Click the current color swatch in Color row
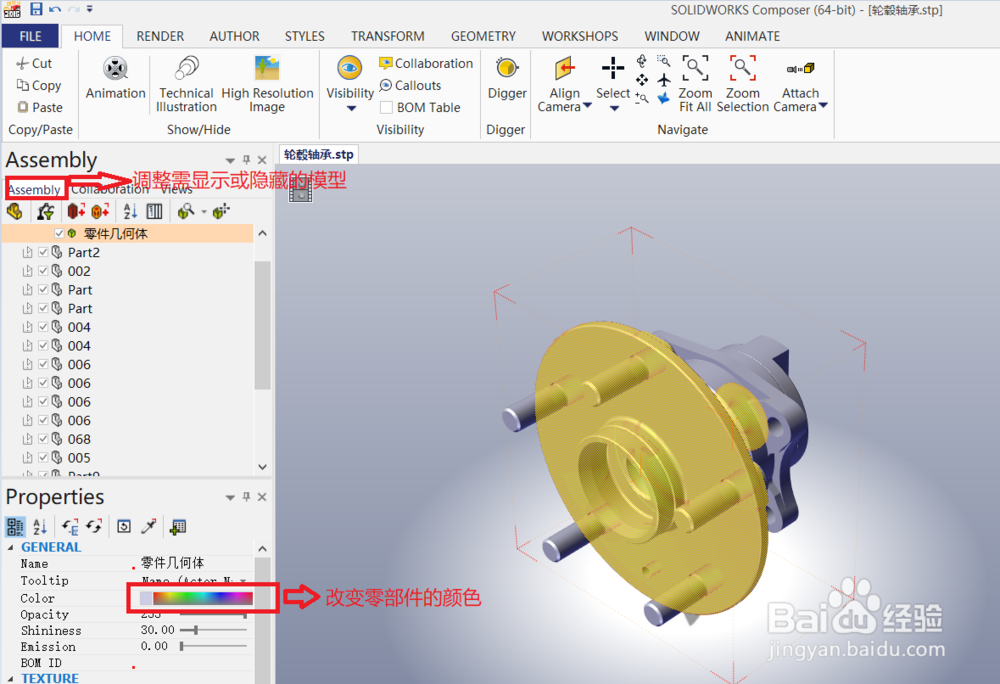Screen dimensions: 1000x684 tap(145, 598)
